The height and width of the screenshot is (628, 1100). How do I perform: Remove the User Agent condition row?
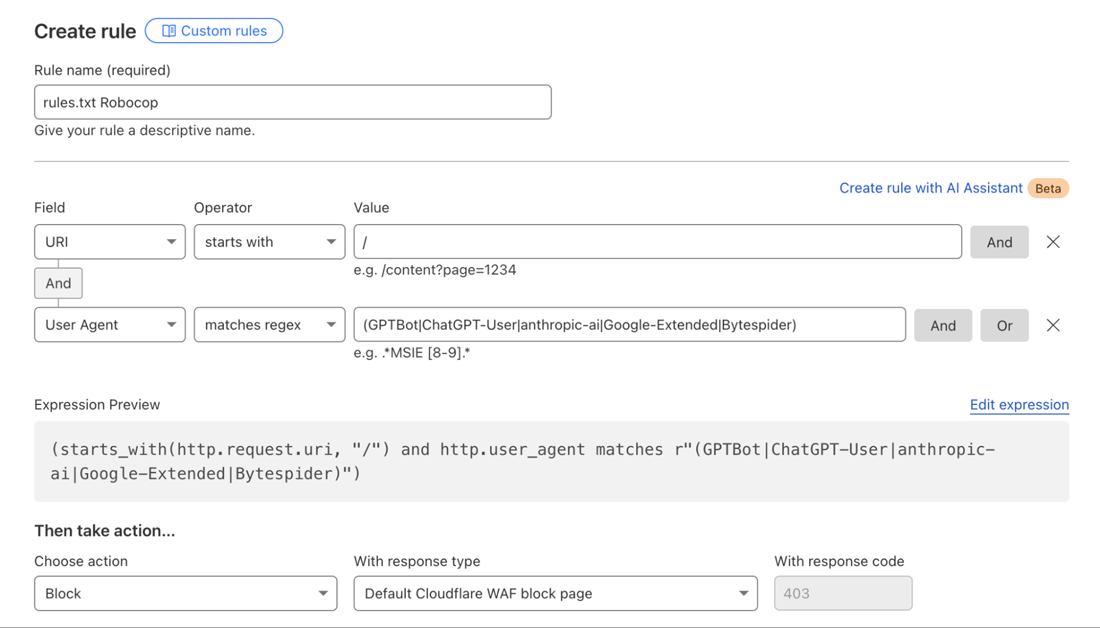coord(1053,325)
